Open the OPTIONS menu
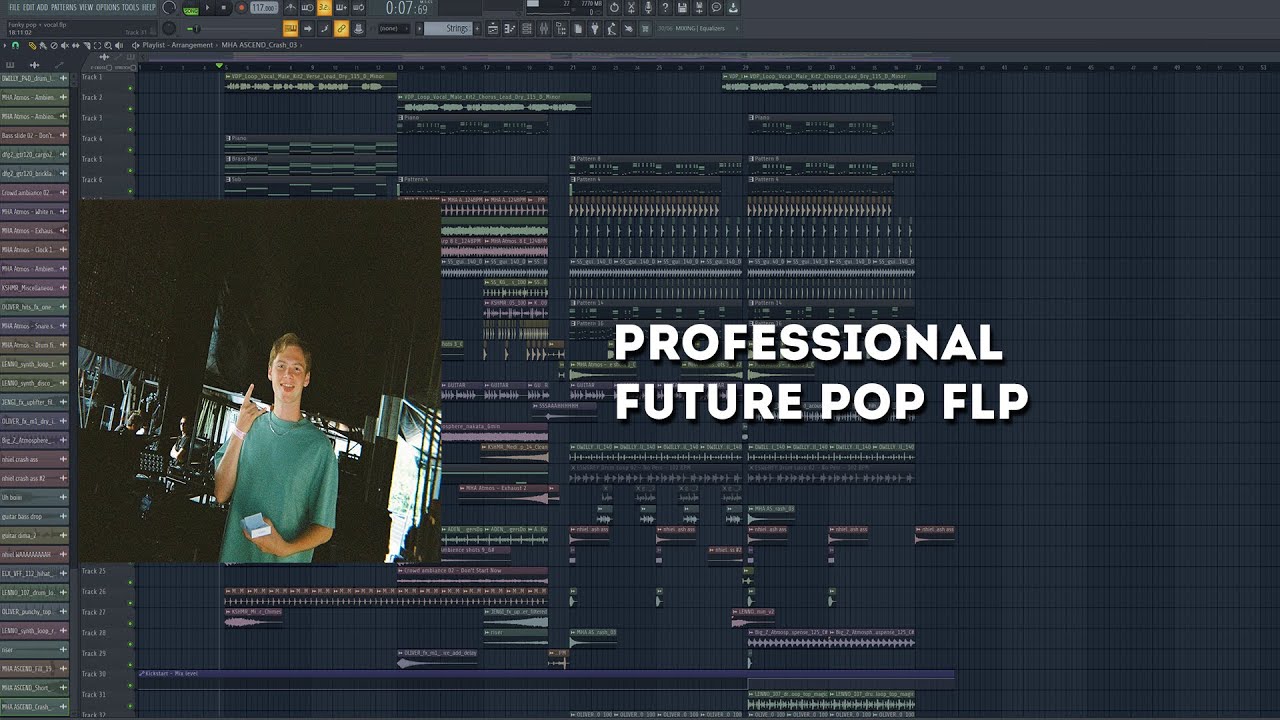Image resolution: width=1280 pixels, height=720 pixels. [x=108, y=7]
